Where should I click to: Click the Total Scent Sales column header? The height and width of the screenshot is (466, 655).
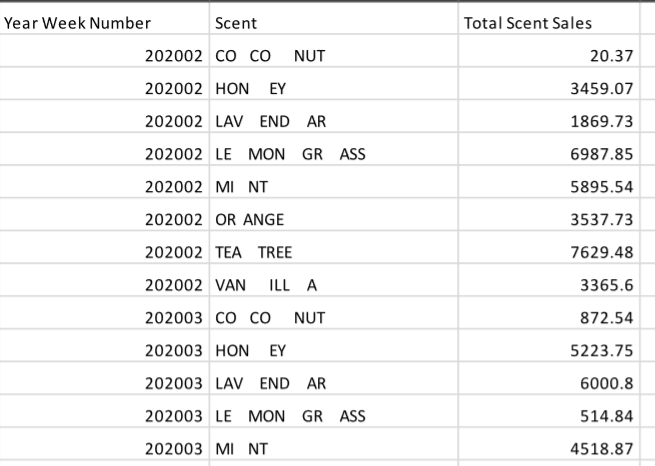(x=527, y=22)
